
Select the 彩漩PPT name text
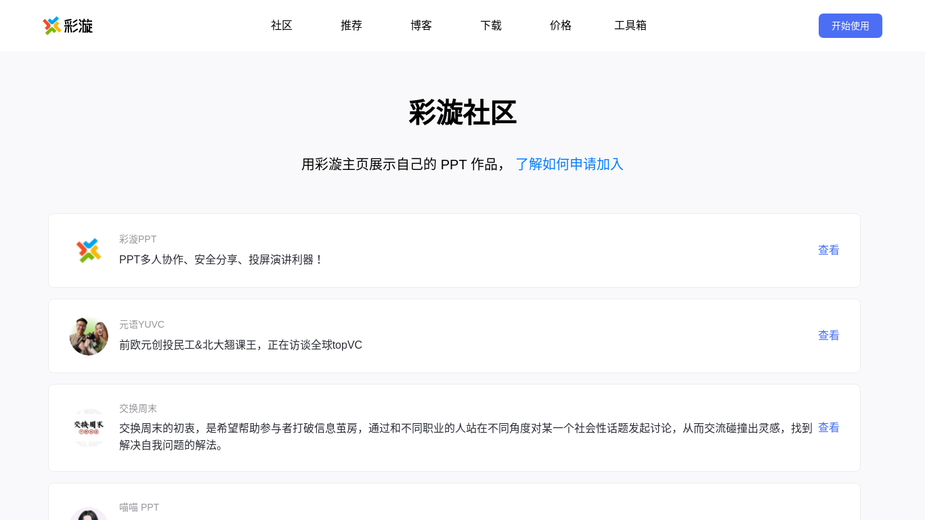138,239
